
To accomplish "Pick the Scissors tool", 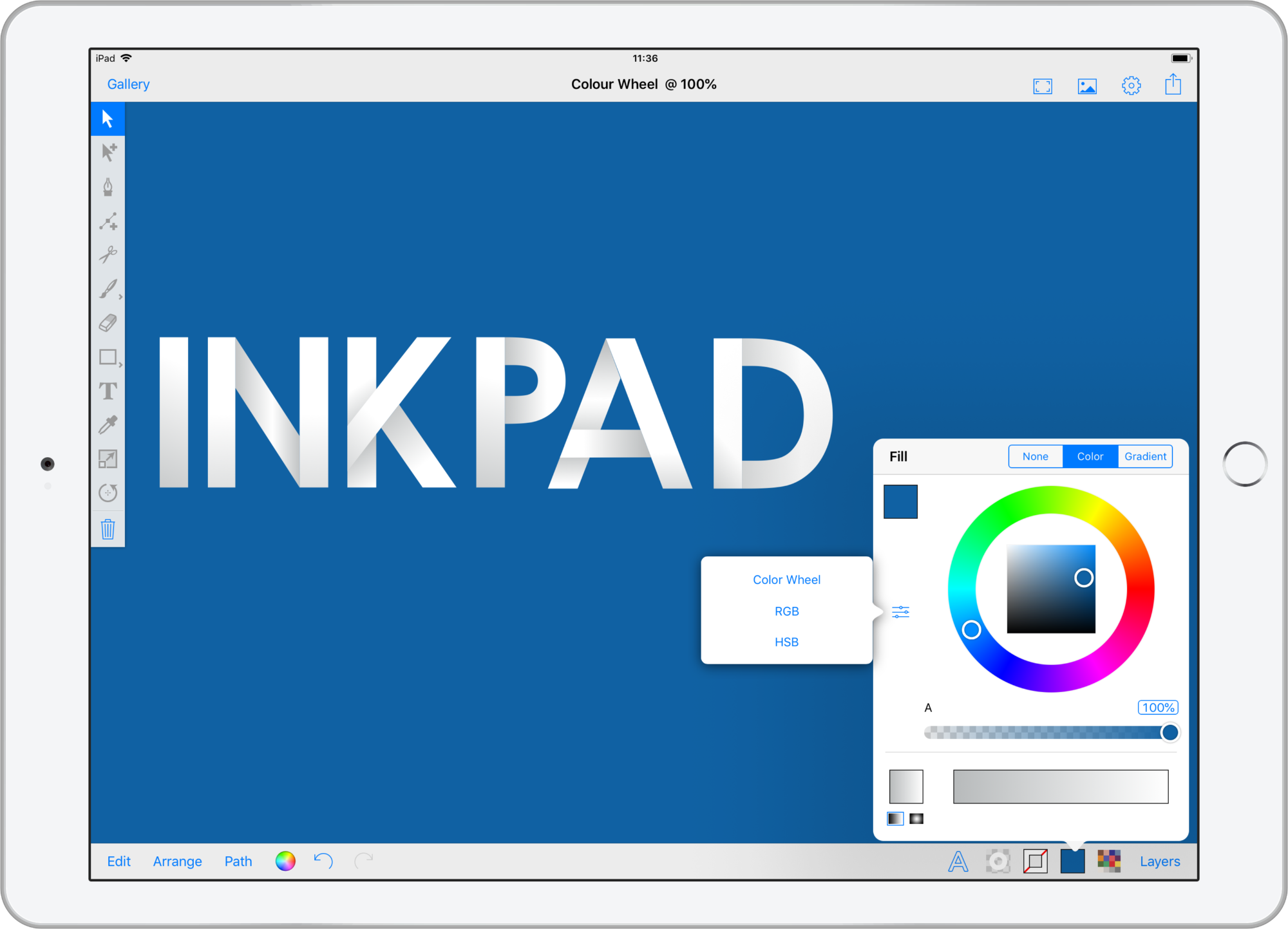I will [108, 255].
